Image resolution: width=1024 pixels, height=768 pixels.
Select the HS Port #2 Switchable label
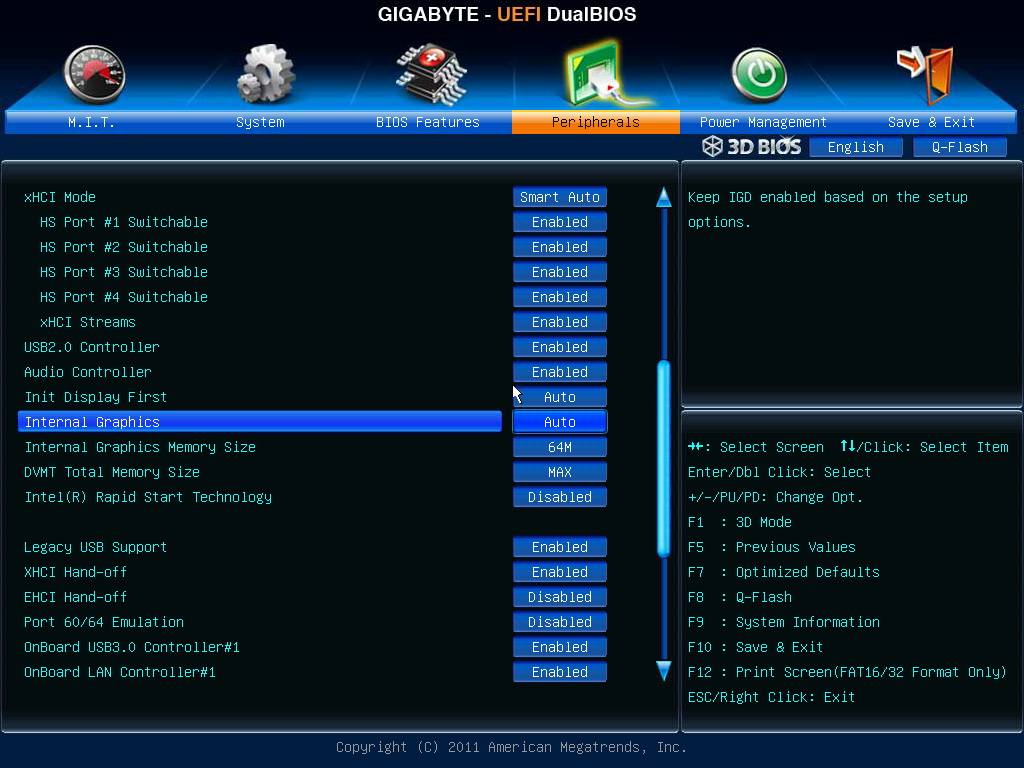tap(123, 247)
